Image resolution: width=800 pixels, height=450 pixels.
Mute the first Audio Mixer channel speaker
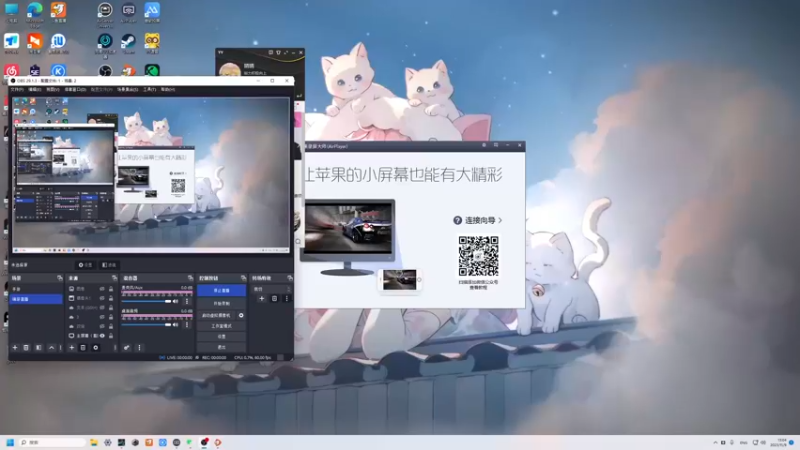[x=176, y=301]
